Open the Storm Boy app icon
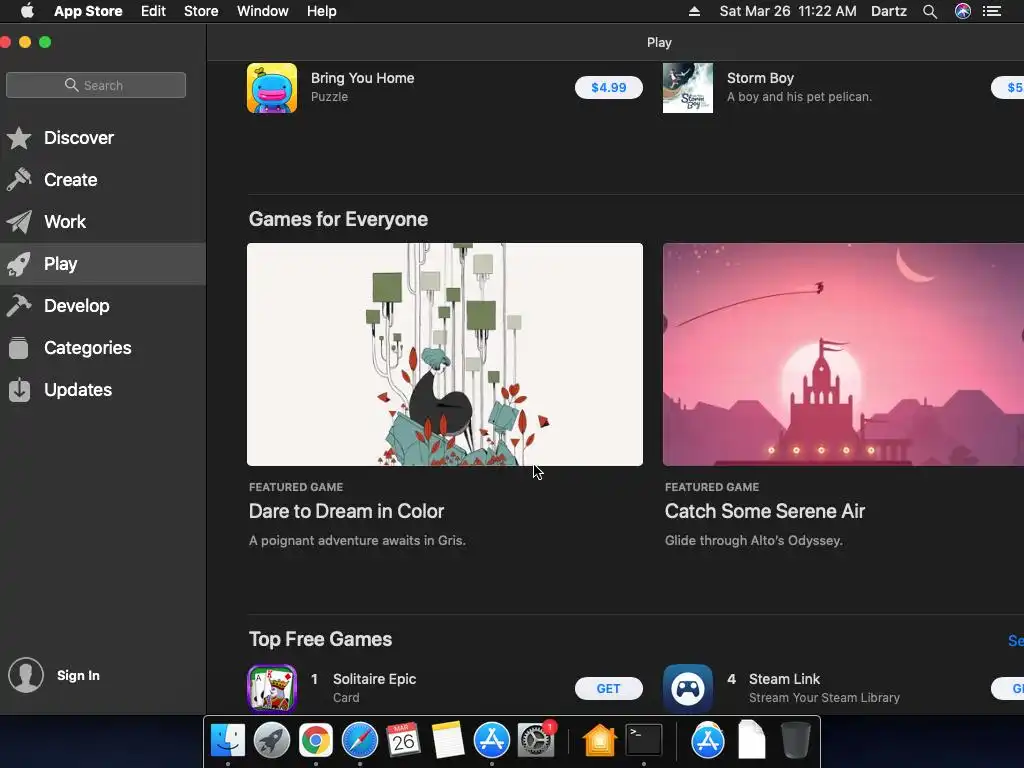1024x768 pixels. click(x=688, y=88)
